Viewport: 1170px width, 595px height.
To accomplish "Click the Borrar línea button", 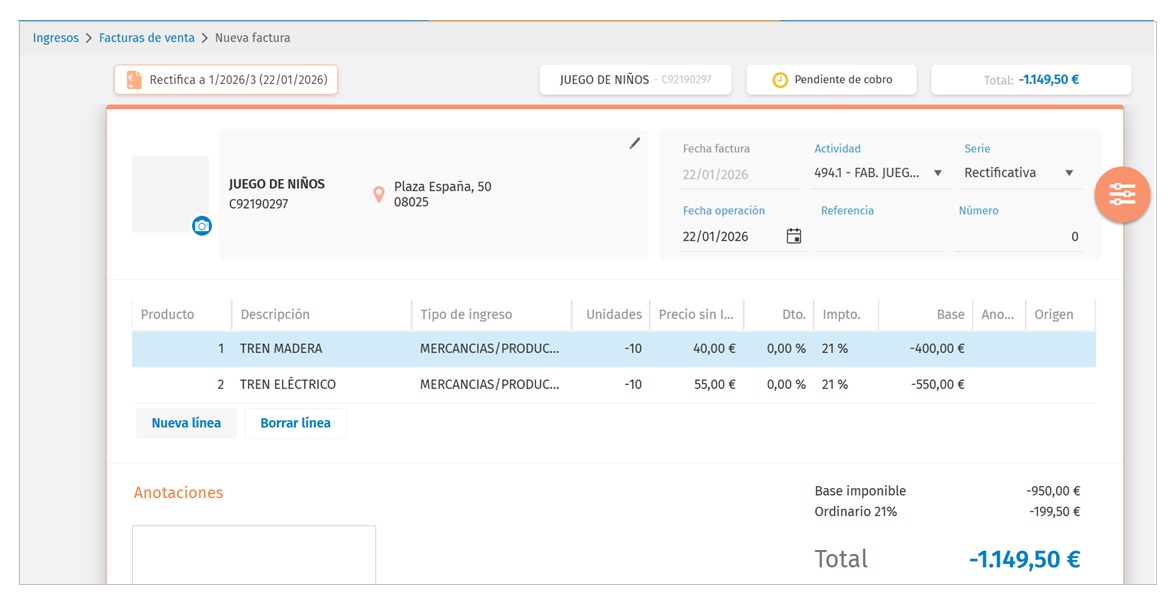I will (295, 423).
